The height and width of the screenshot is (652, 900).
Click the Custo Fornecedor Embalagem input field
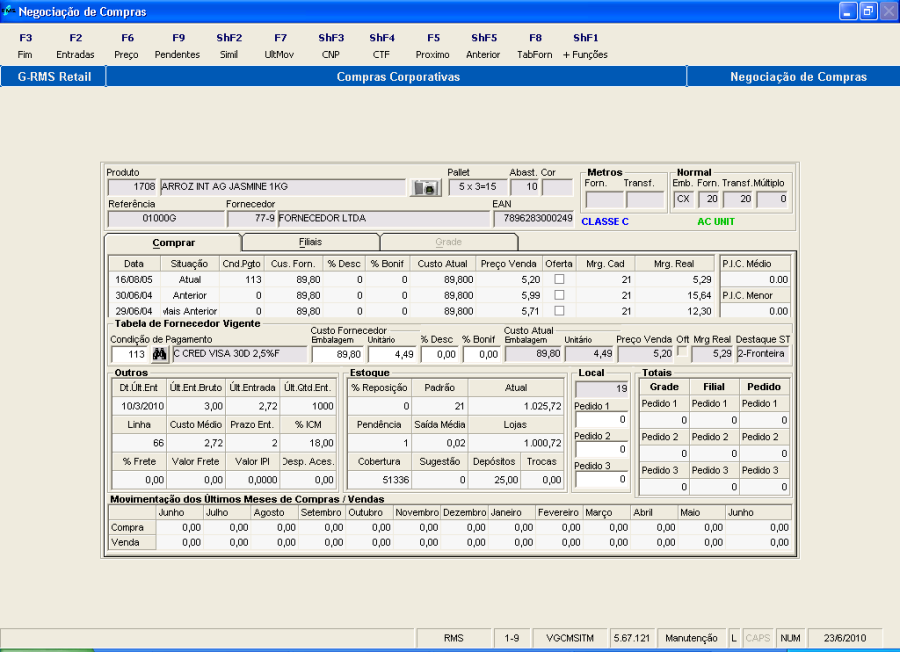pos(338,354)
